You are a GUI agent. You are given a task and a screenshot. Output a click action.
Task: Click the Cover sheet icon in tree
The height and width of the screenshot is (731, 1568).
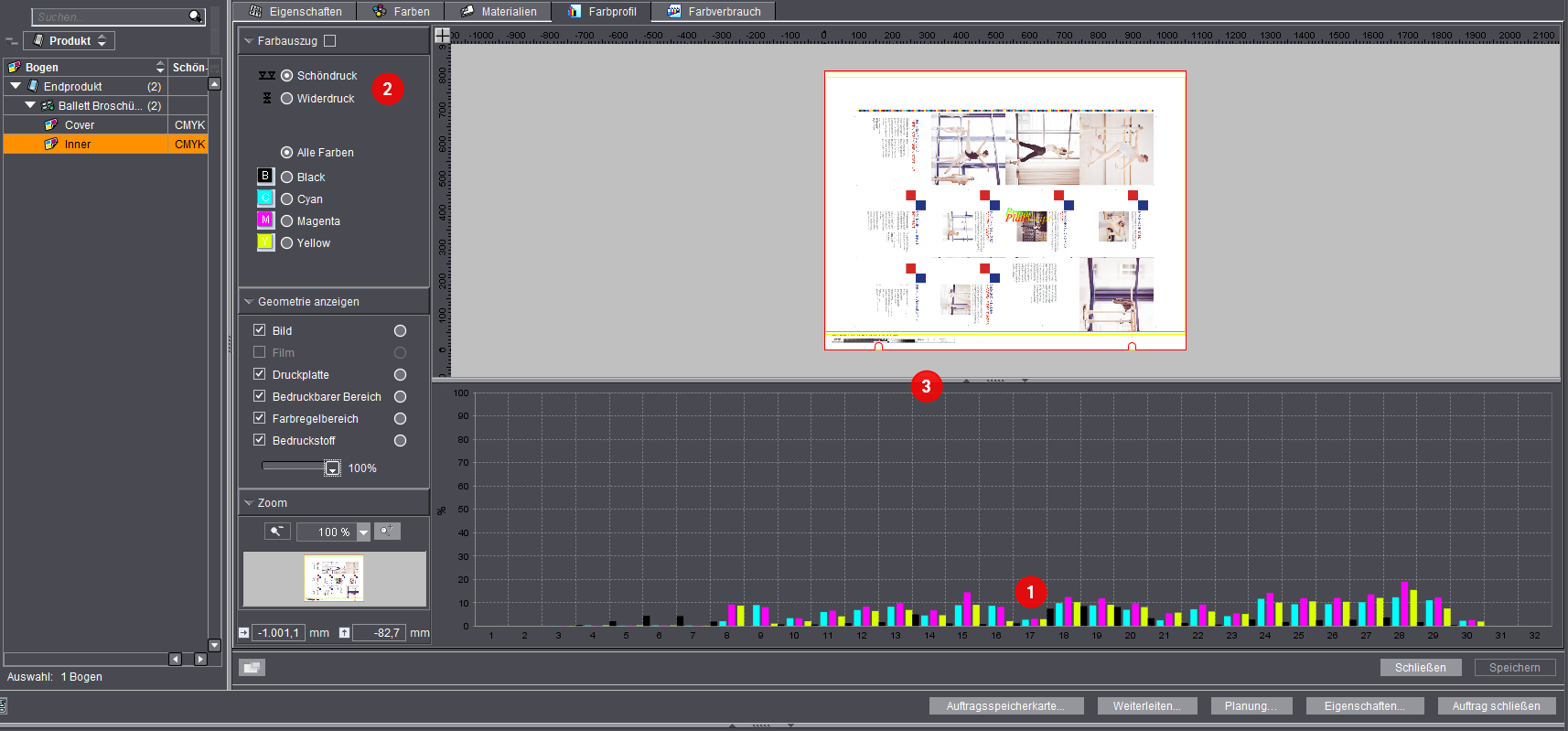click(x=51, y=125)
